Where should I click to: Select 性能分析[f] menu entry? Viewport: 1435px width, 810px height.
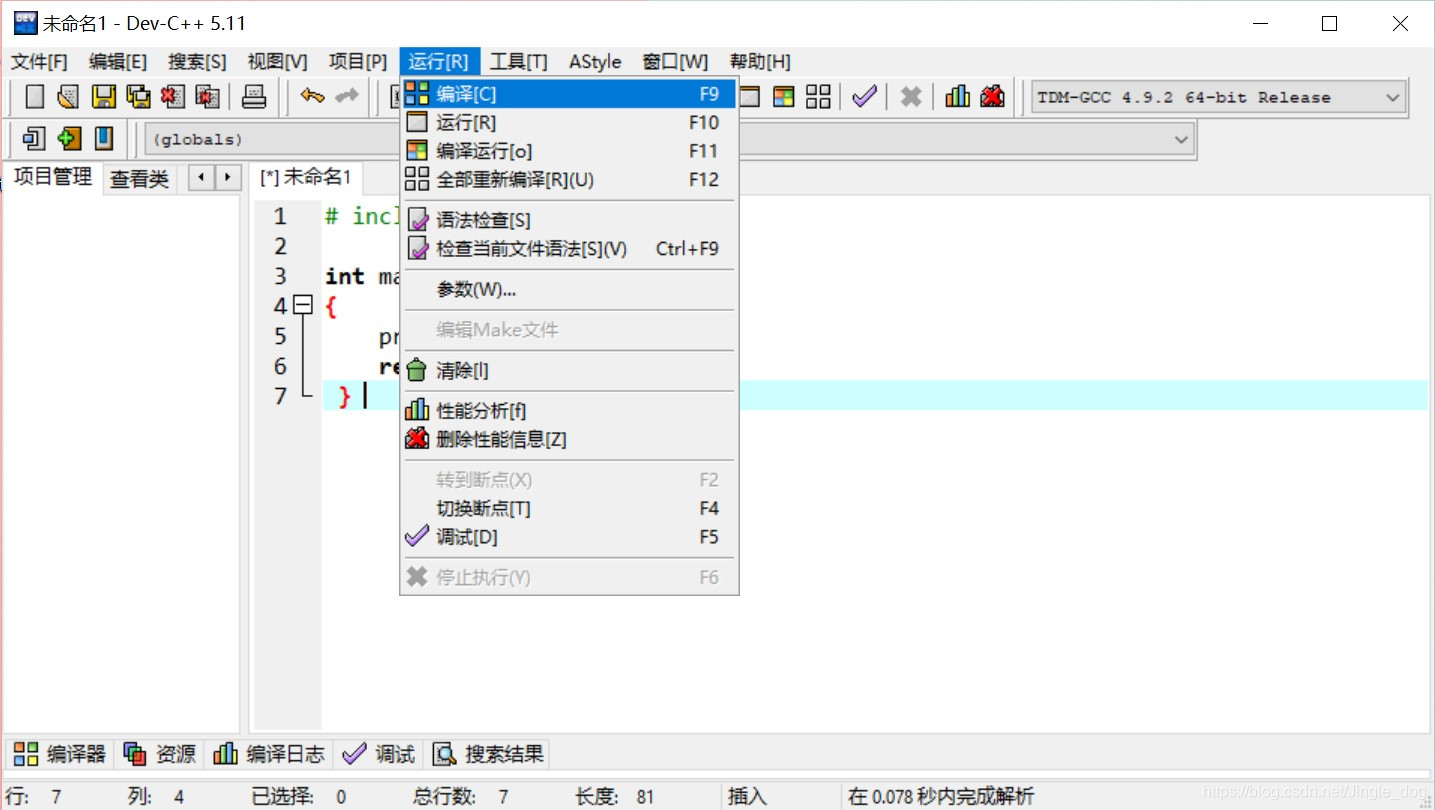coord(569,411)
